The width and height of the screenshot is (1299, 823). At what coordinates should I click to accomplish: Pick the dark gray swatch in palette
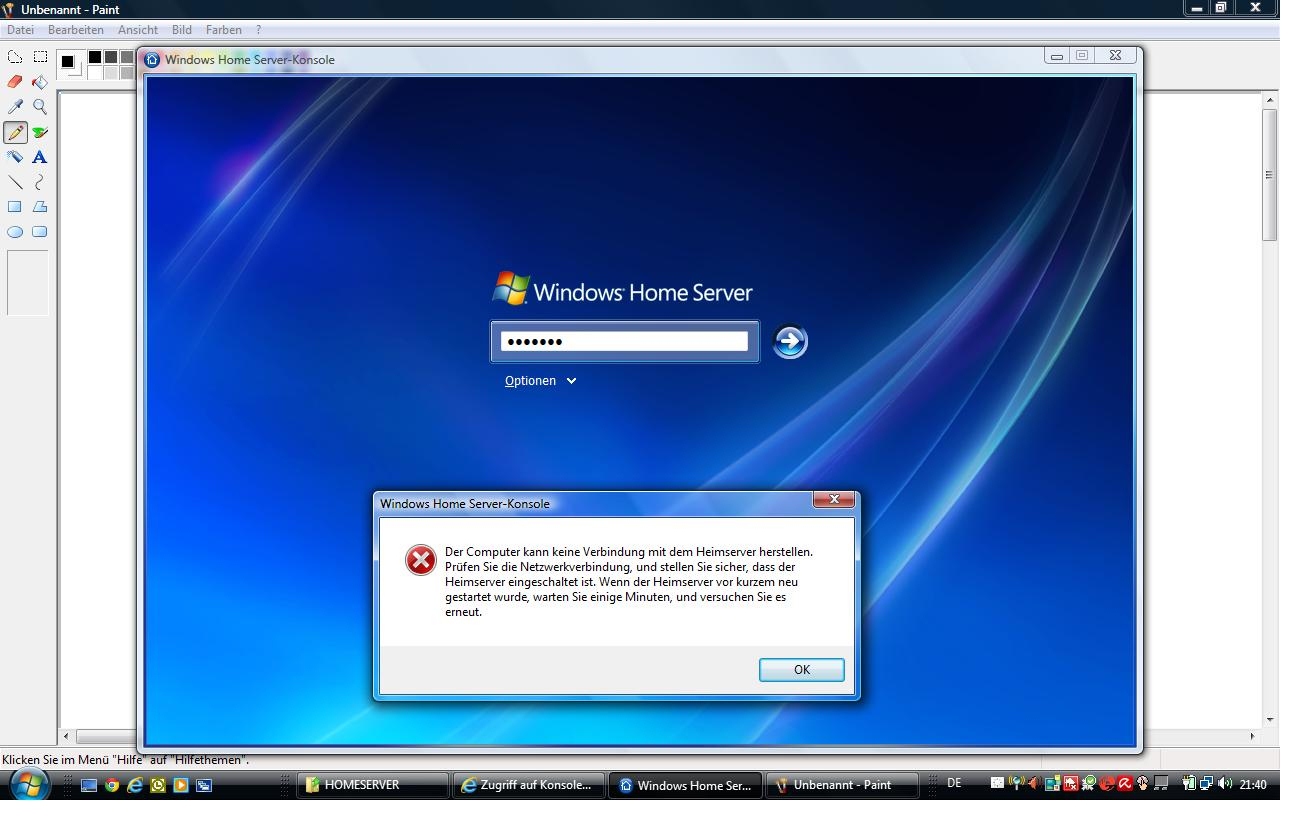(x=111, y=57)
